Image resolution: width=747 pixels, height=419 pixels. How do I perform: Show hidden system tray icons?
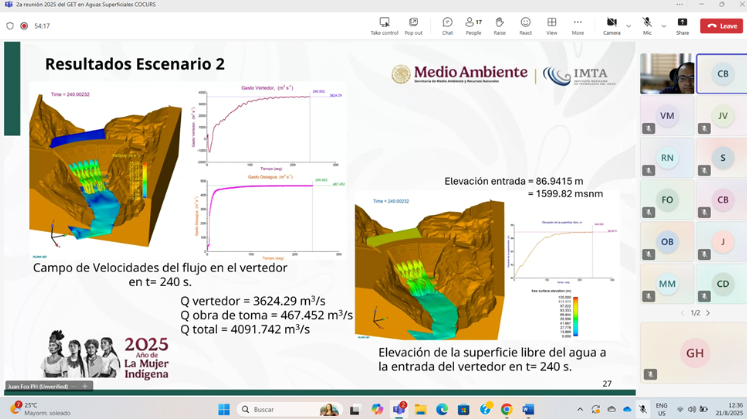(580, 409)
